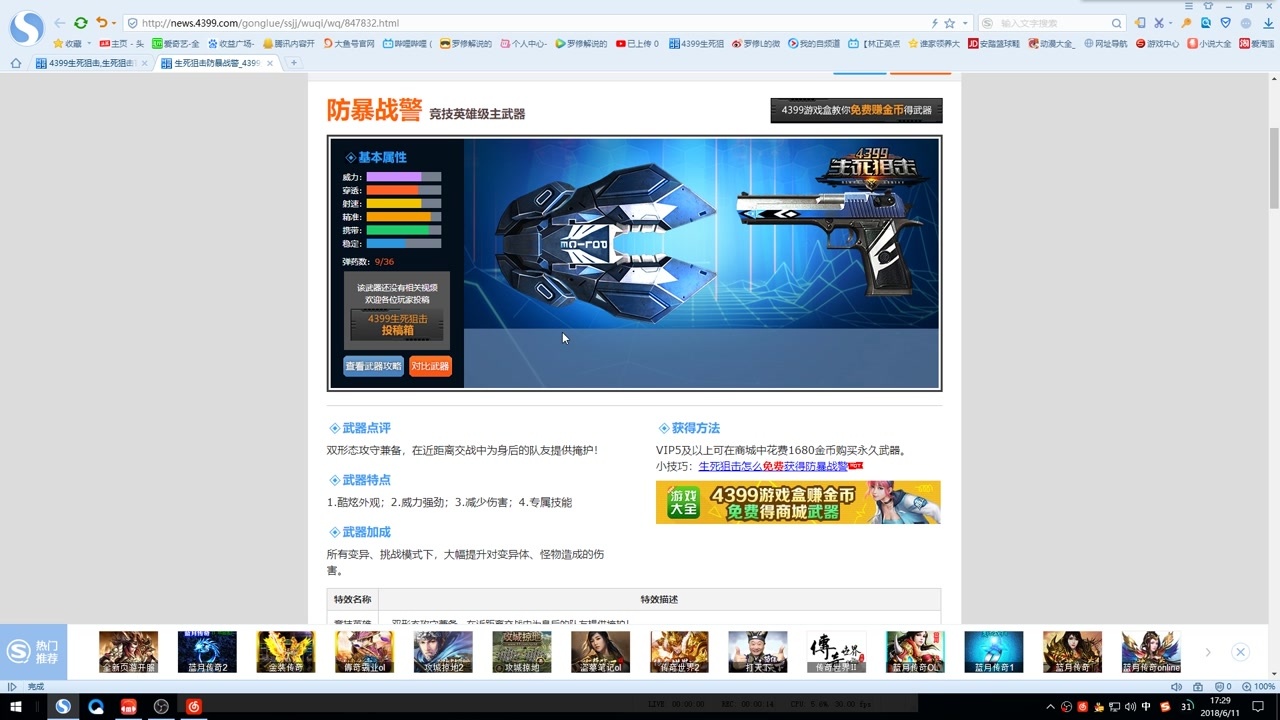Viewport: 1280px width, 720px height.
Task: Select the 生死狙击防暴战警 tab
Action: pyautogui.click(x=218, y=63)
